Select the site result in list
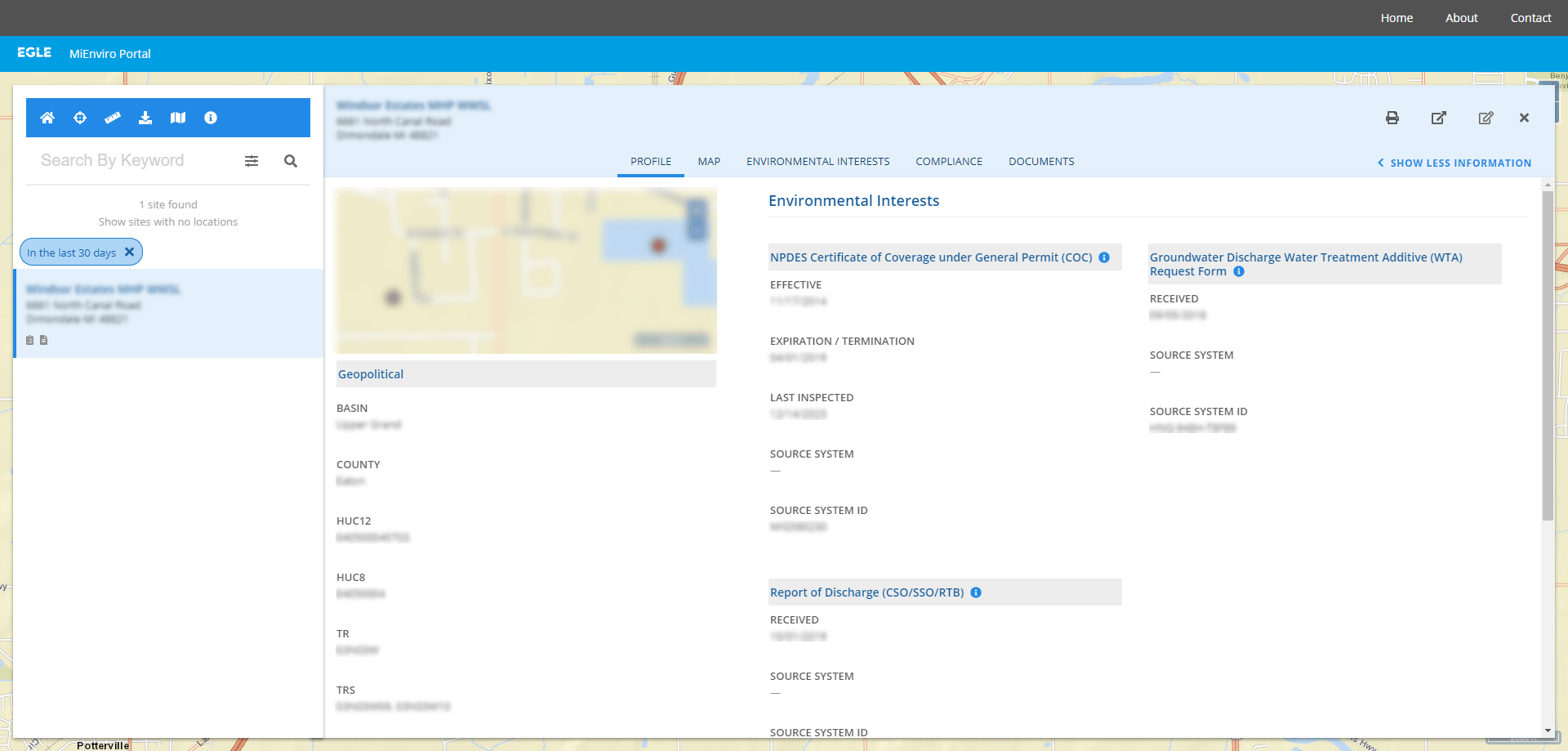The height and width of the screenshot is (751, 1568). 169,314
